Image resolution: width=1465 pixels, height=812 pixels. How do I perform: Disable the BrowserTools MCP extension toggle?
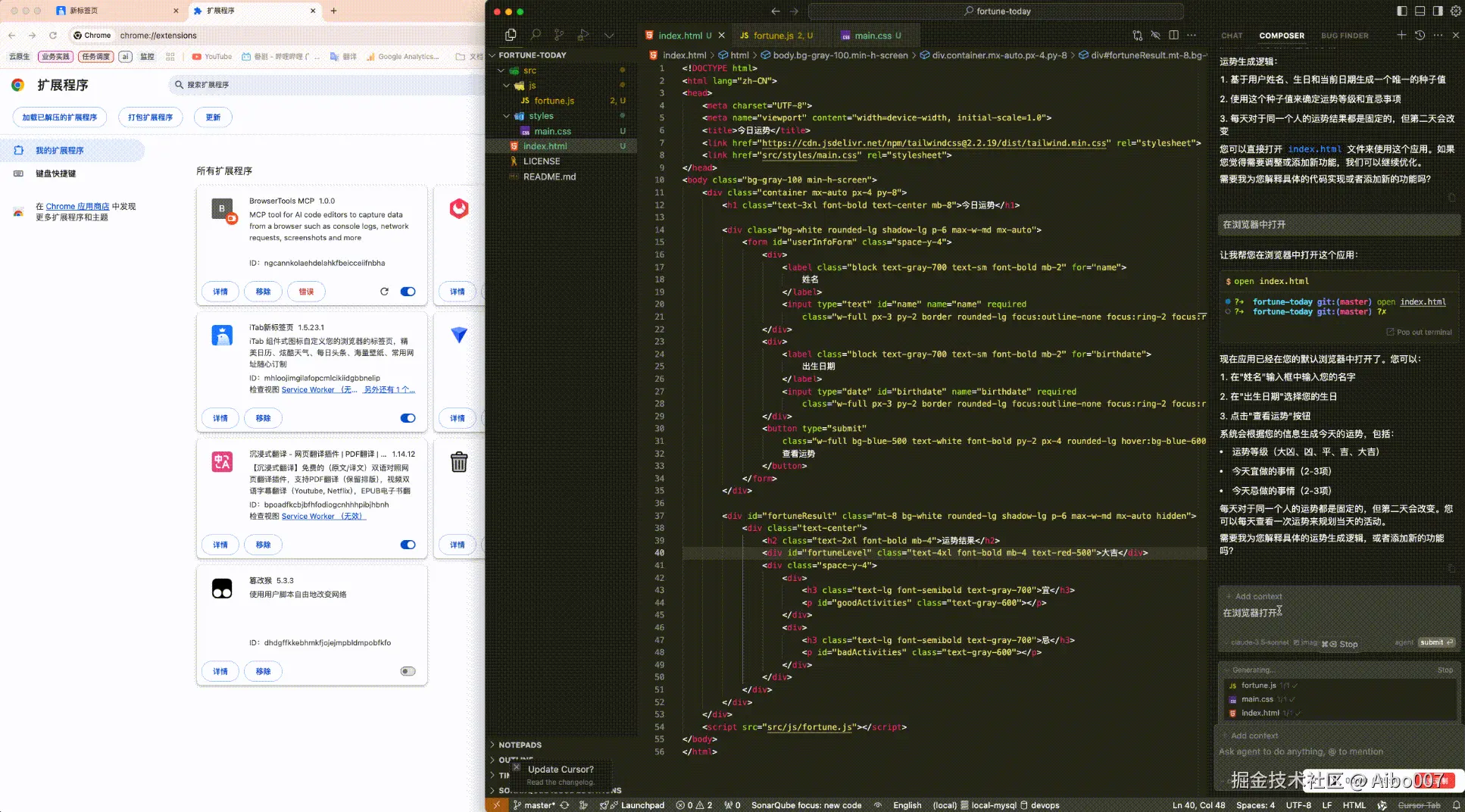(408, 292)
